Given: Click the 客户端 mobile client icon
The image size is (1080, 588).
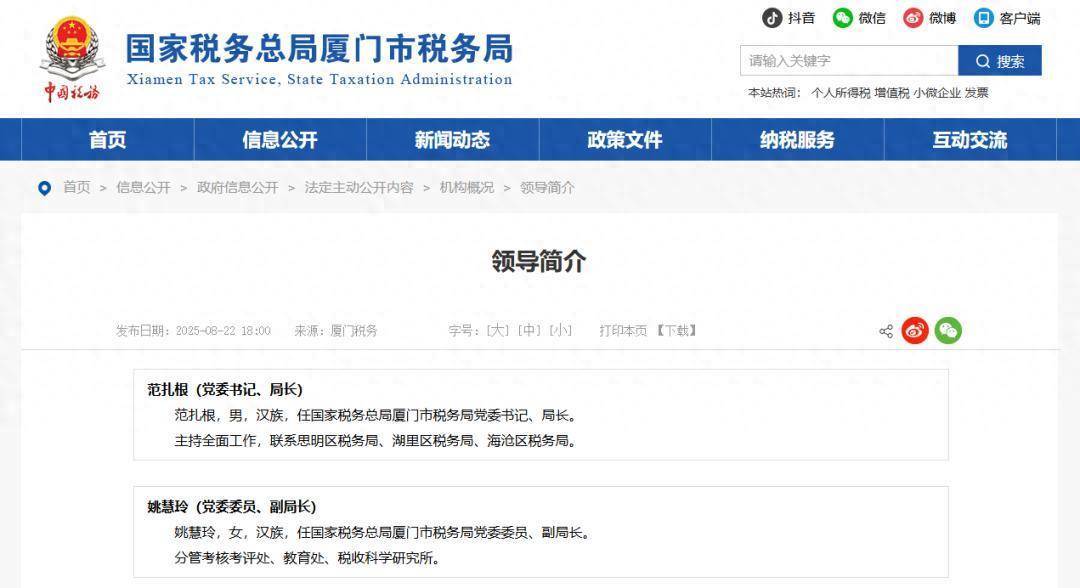Looking at the screenshot, I should [x=984, y=18].
